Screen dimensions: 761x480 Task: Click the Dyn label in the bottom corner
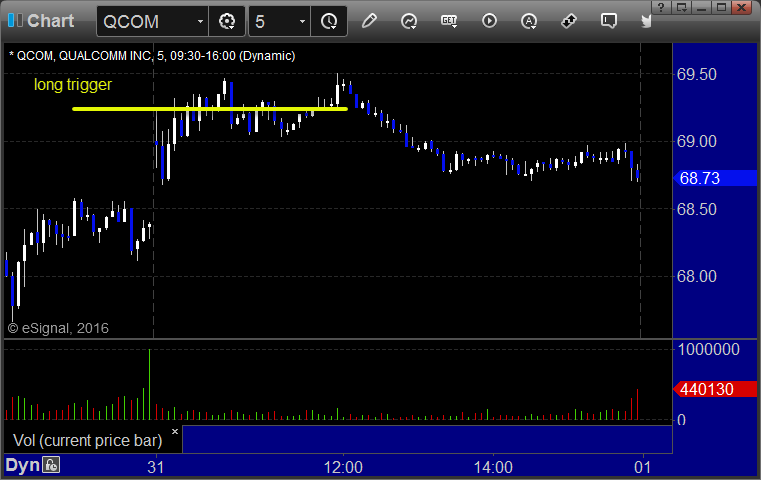[x=22, y=465]
